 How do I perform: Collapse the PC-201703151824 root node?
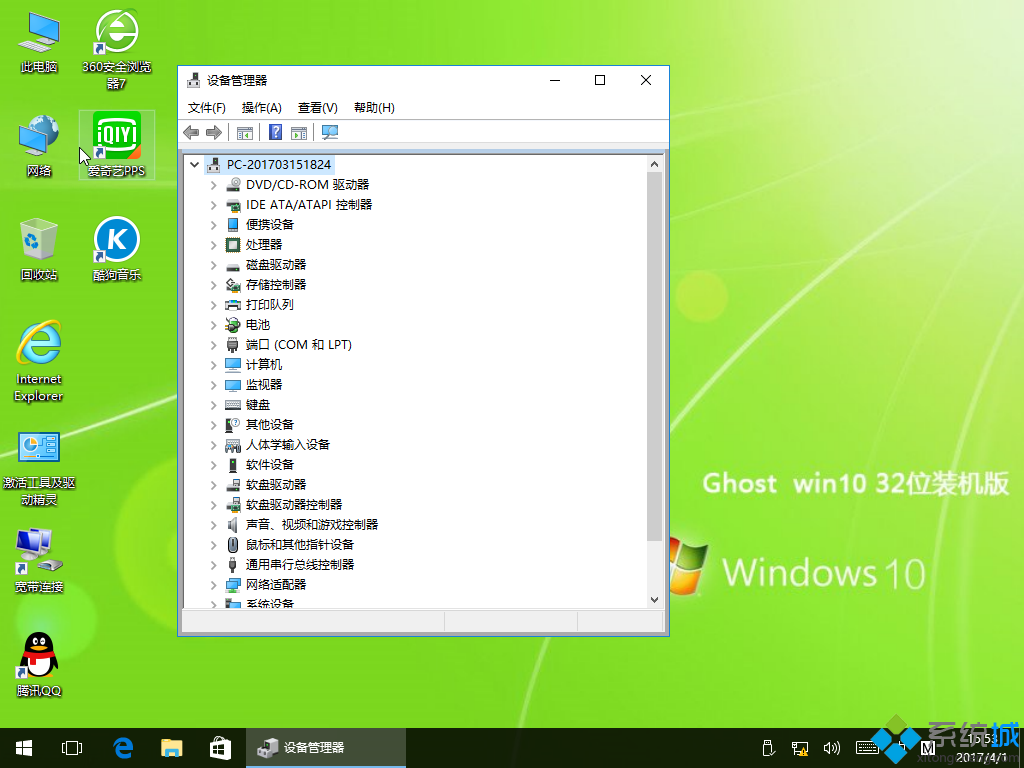click(x=194, y=165)
